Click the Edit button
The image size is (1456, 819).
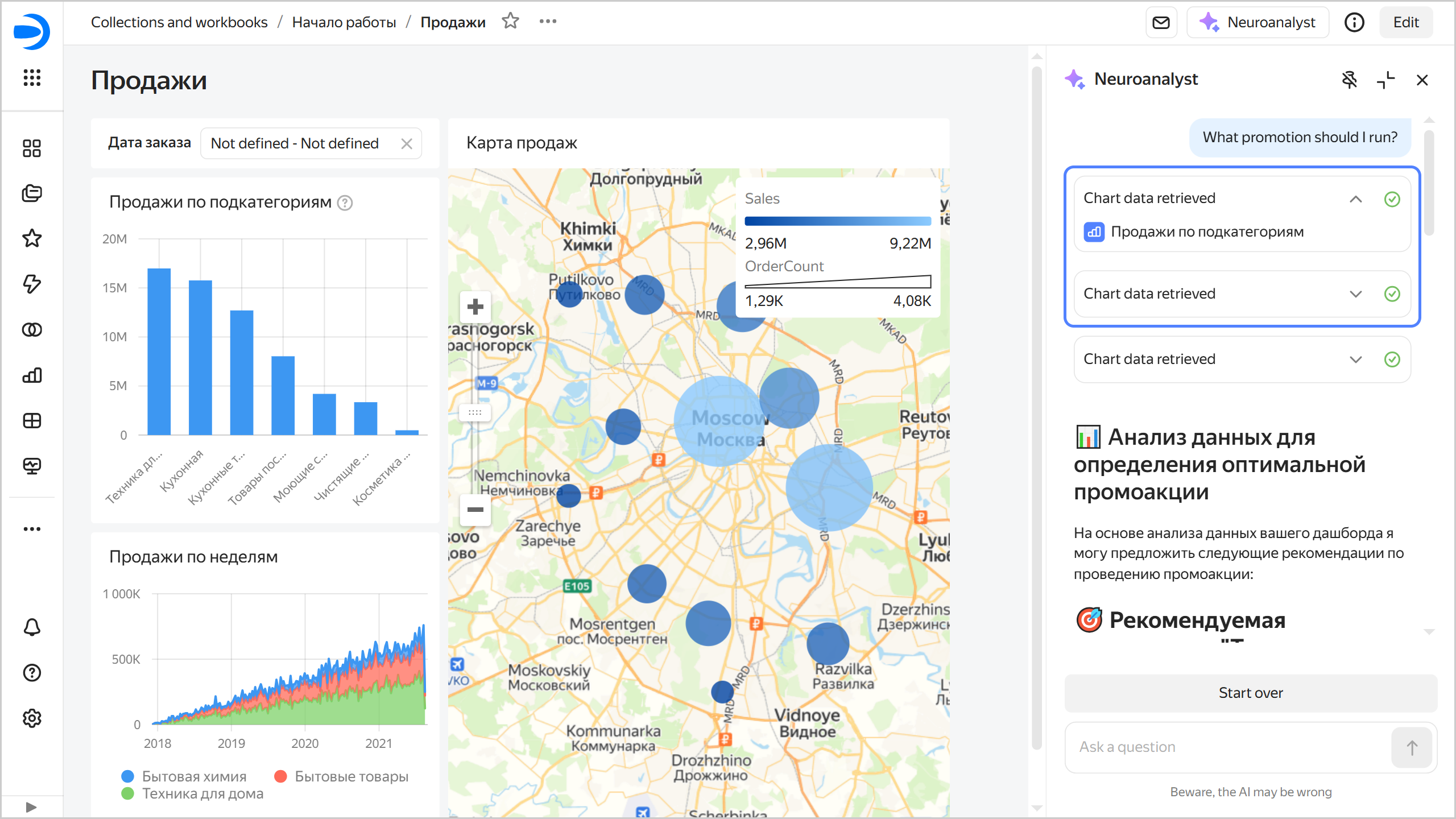1405,22
